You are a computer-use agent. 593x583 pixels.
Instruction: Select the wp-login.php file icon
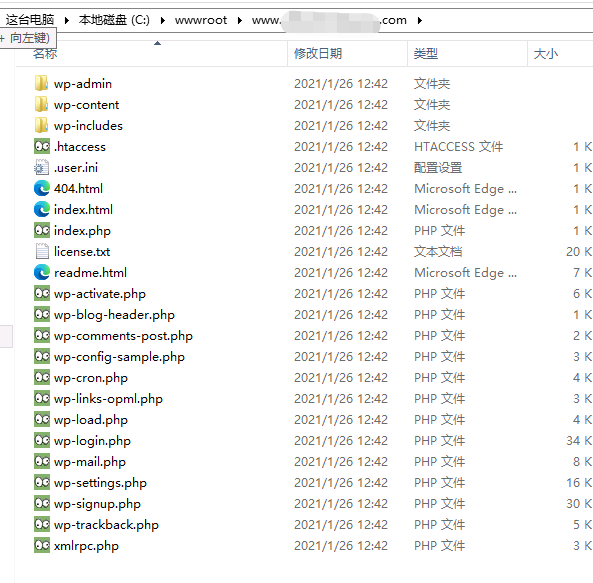click(42, 440)
